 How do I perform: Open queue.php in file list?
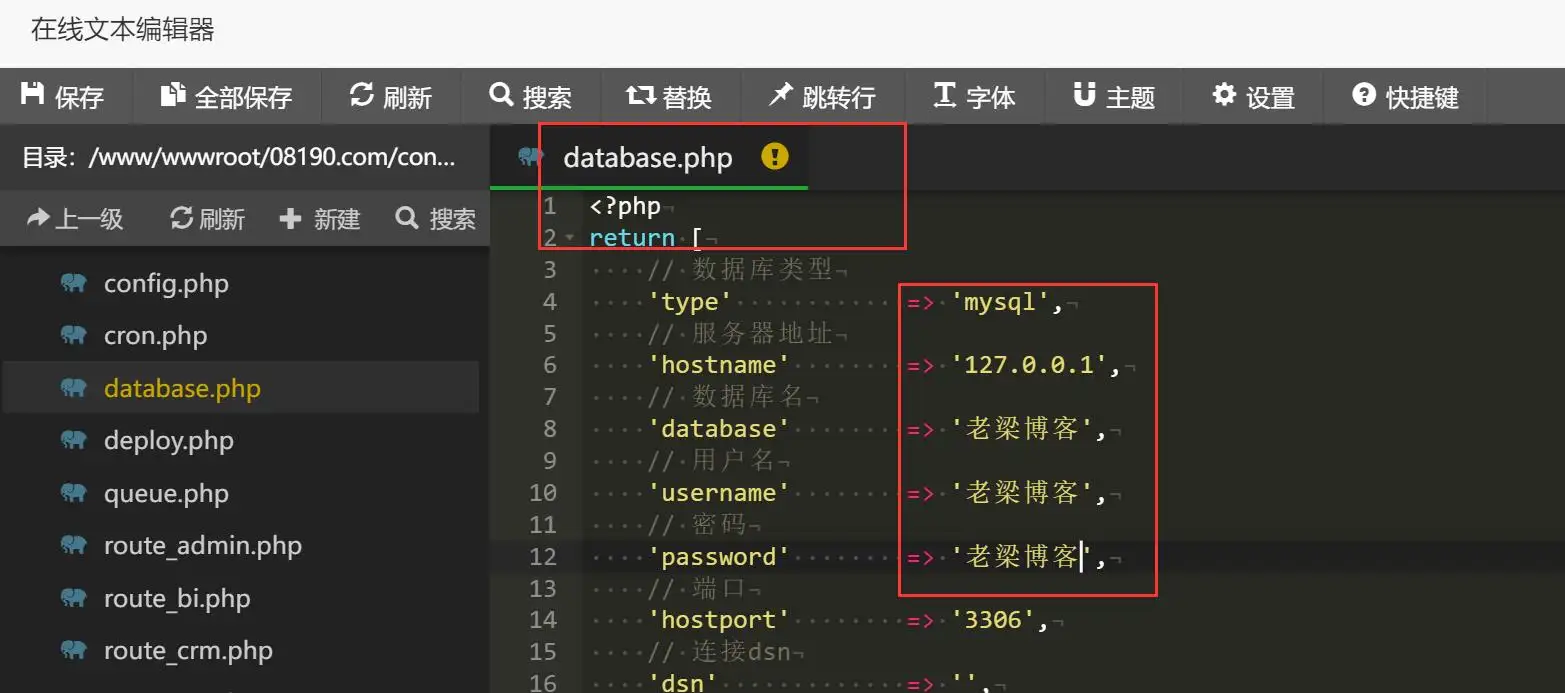pos(166,493)
